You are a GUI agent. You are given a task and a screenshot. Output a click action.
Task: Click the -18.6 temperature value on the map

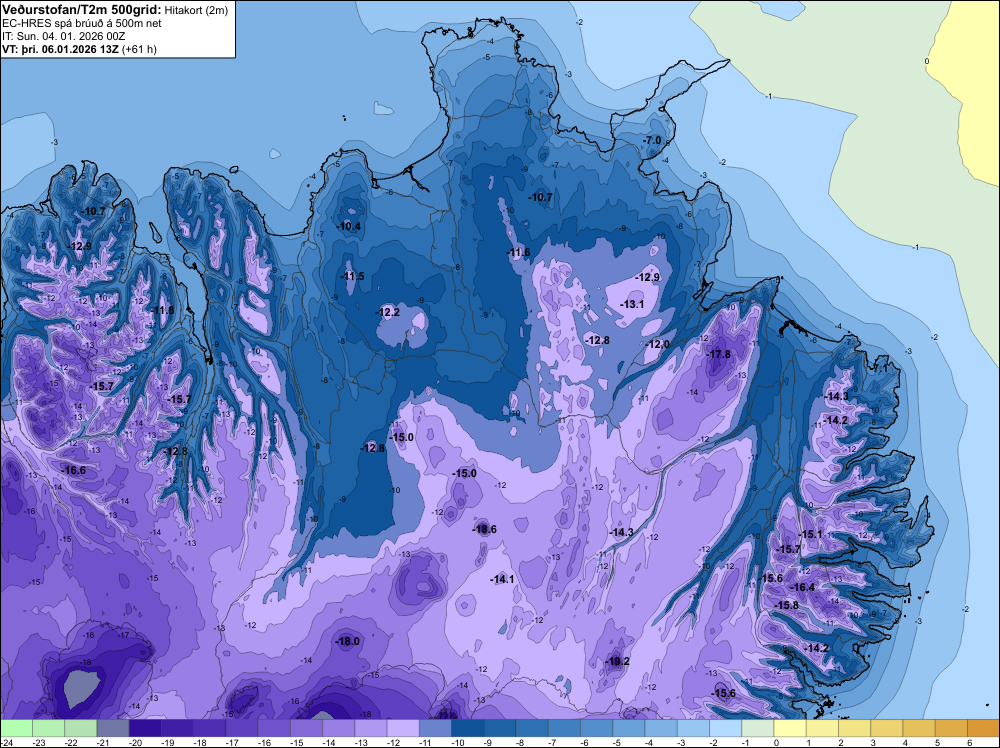(x=484, y=529)
